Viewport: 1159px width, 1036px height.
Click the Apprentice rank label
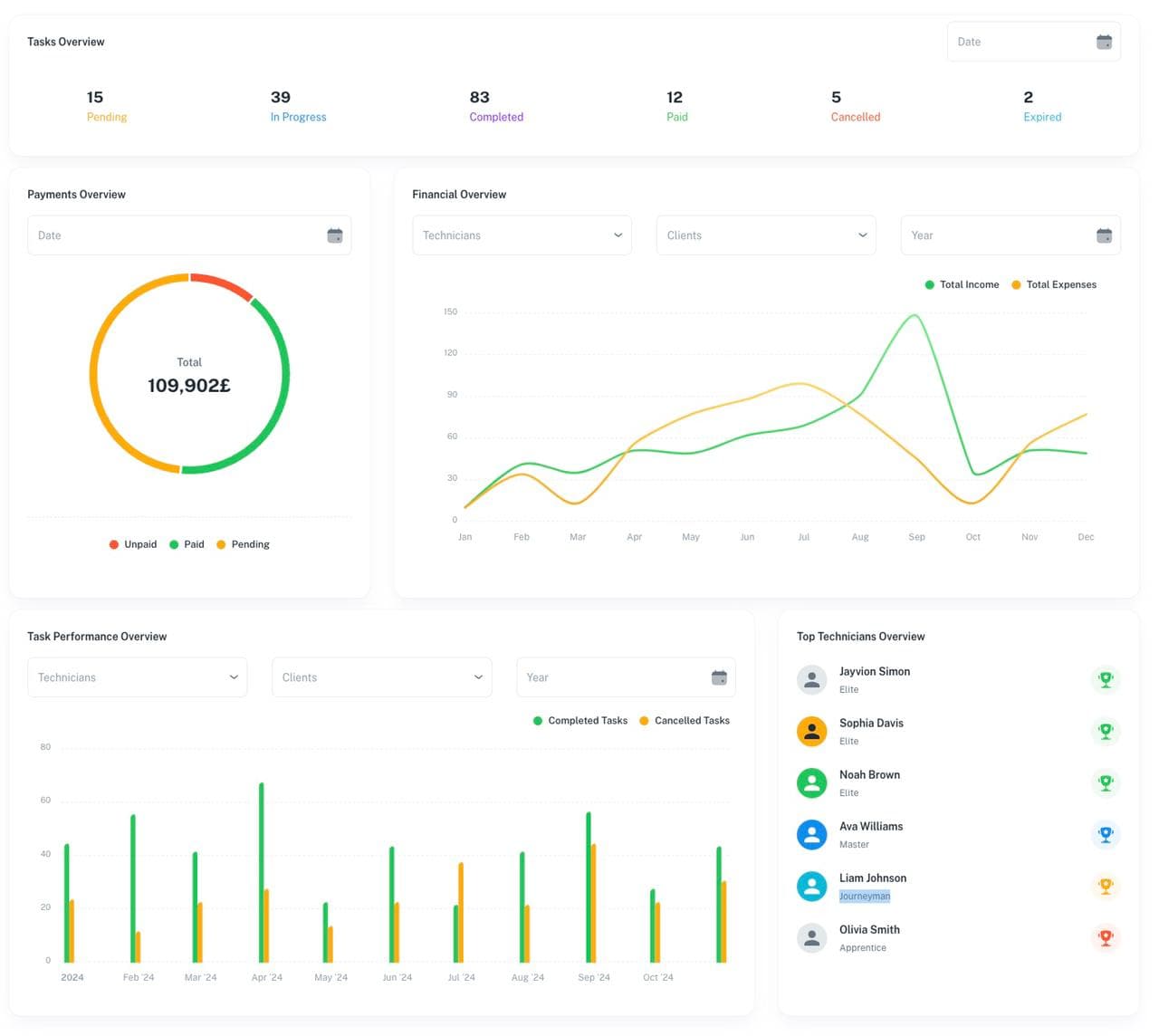coord(862,947)
